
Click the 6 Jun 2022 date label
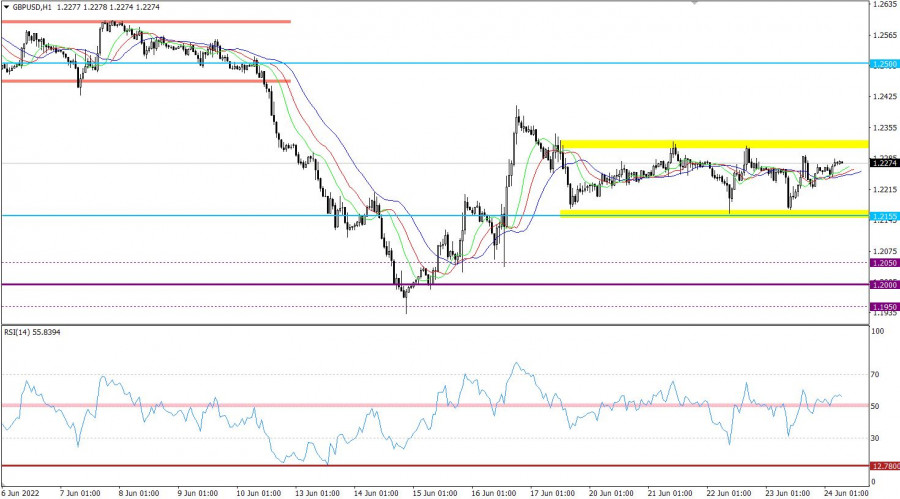click(x=22, y=493)
